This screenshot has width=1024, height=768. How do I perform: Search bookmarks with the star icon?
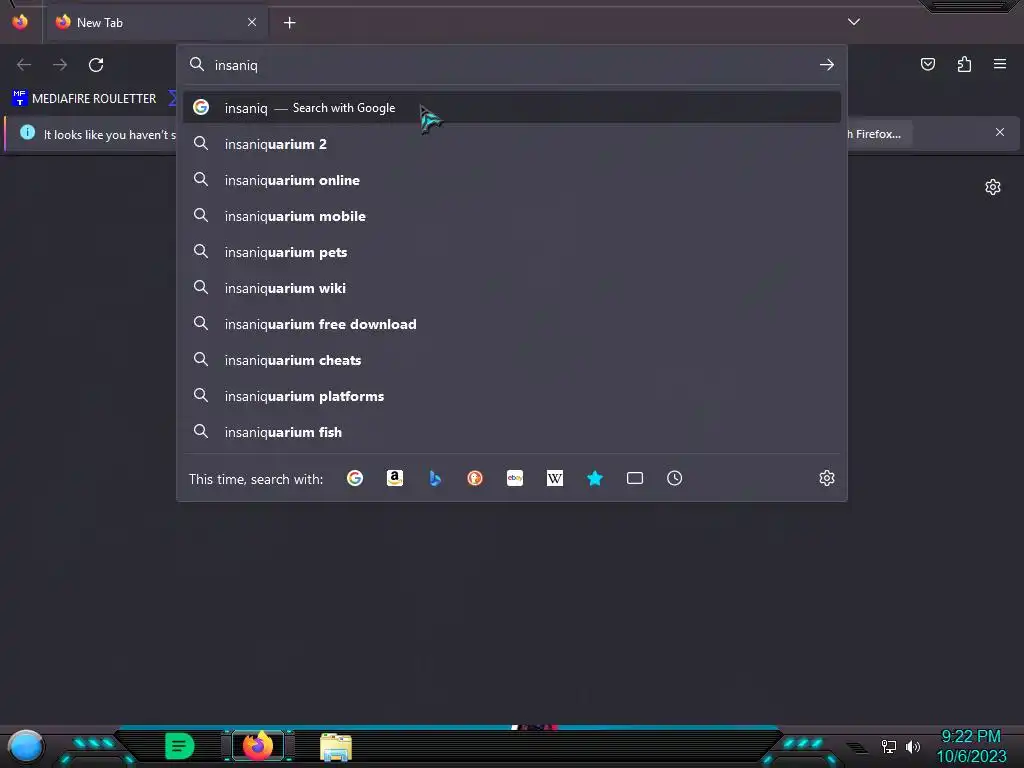coord(595,479)
